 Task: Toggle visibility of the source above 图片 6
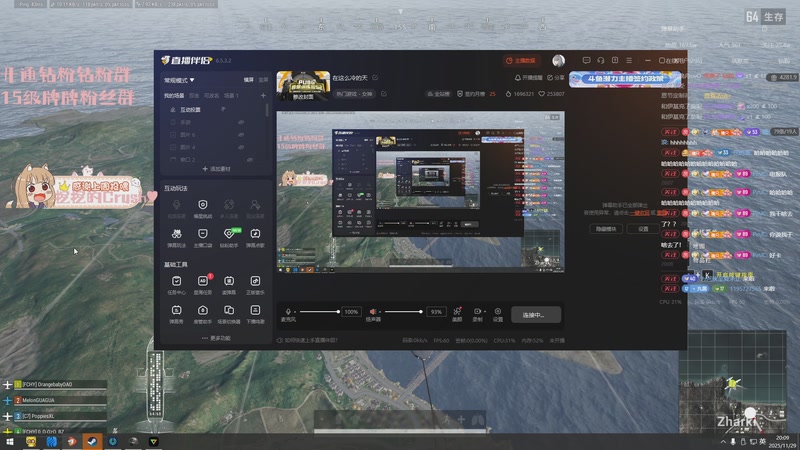(x=241, y=122)
